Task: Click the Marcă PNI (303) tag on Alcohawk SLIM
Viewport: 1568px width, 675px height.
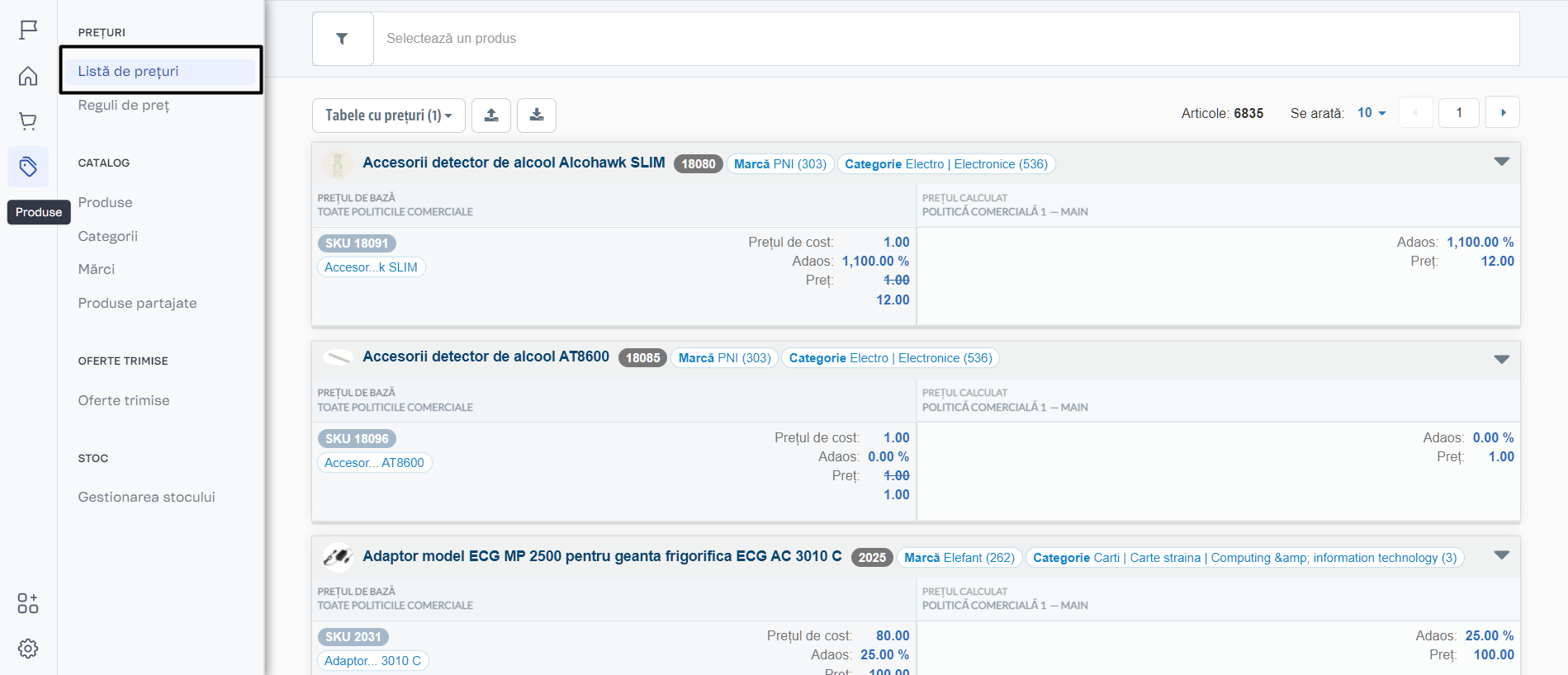Action: (780, 164)
